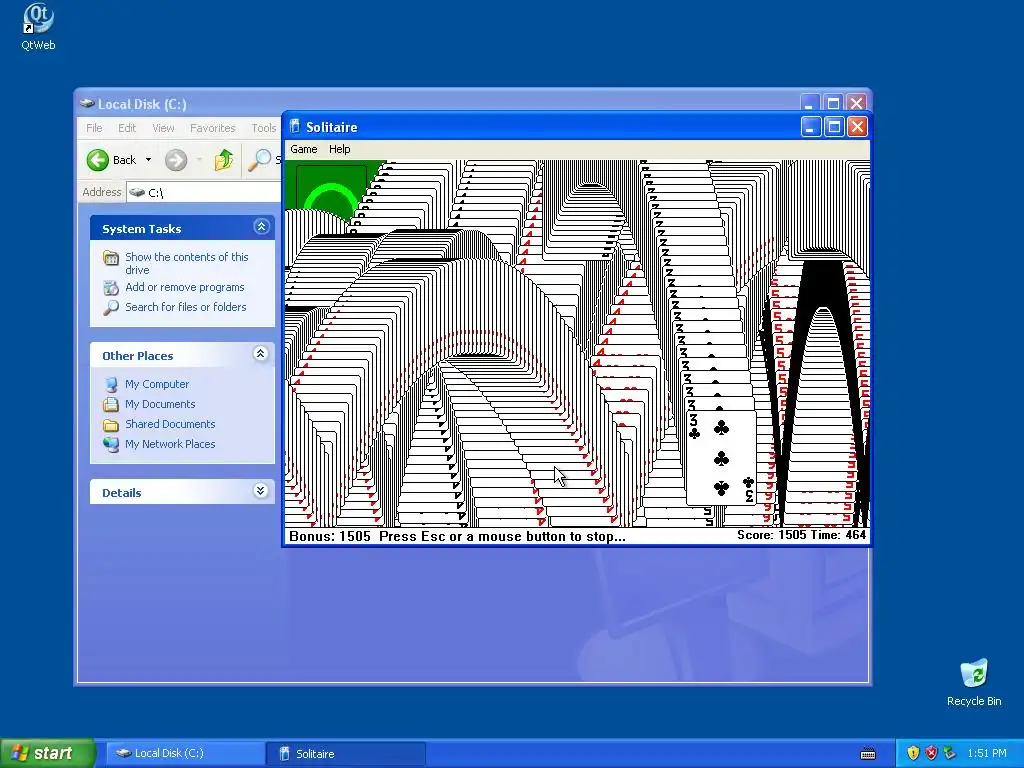Open the Tools menu in Explorer
Image resolution: width=1024 pixels, height=768 pixels.
click(x=264, y=128)
